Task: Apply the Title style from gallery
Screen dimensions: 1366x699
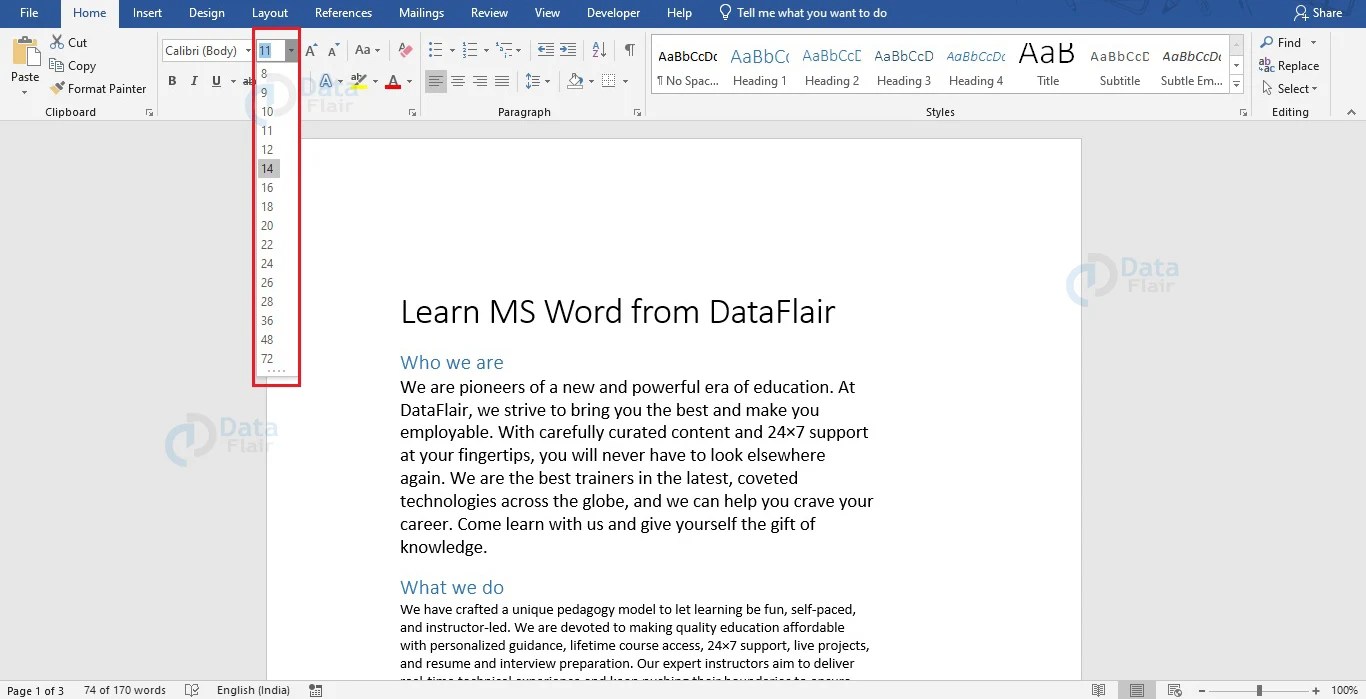Action: pos(1048,66)
